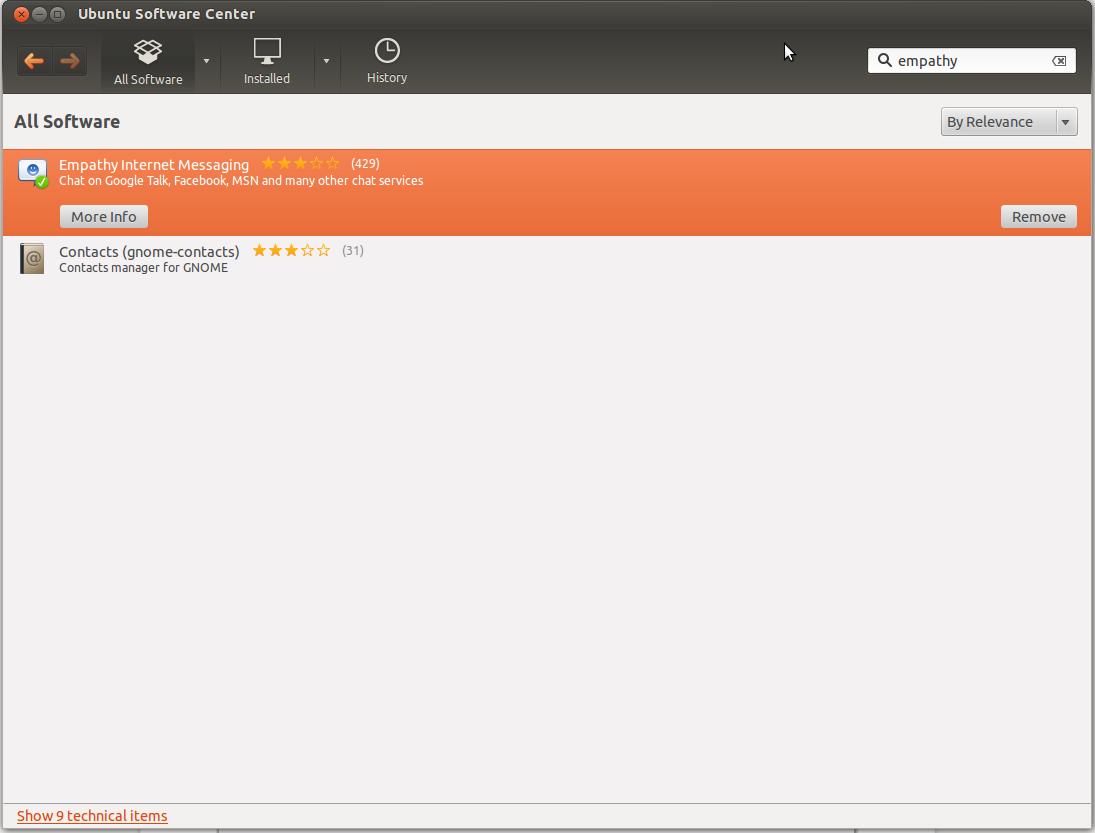Click the (31) review count
This screenshot has width=1095, height=833.
tap(353, 251)
